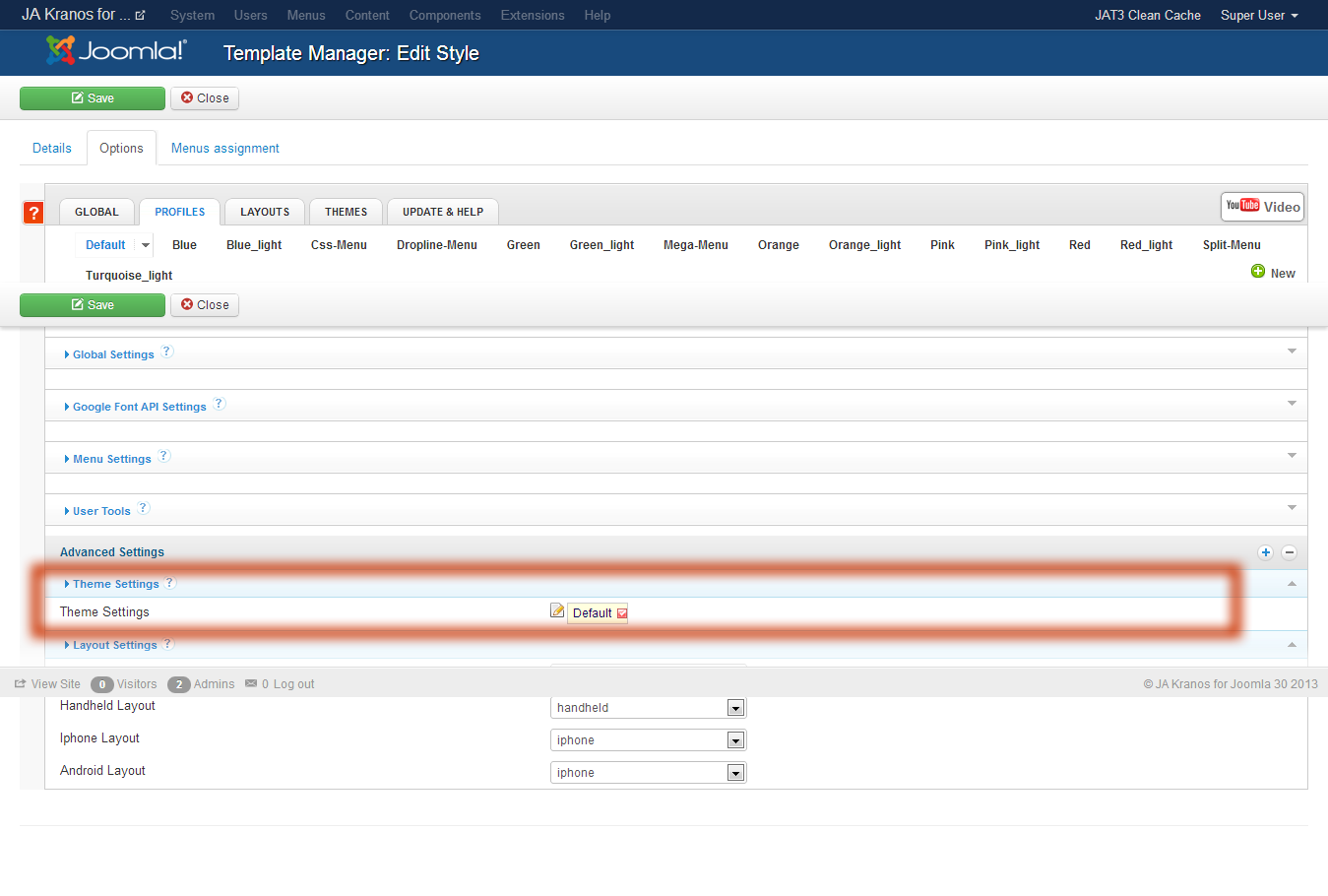Click the messages envelope icon in the status bar
Image resolution: width=1328 pixels, height=896 pixels.
click(251, 683)
